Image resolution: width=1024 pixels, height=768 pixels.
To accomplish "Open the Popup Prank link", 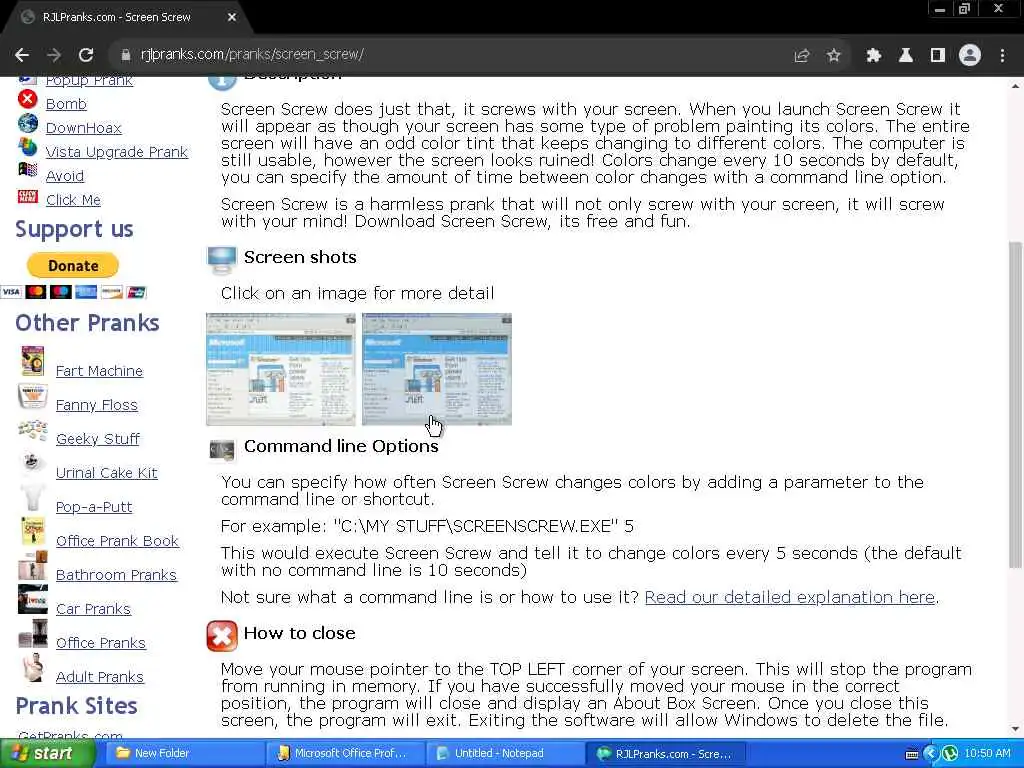I will [89, 80].
